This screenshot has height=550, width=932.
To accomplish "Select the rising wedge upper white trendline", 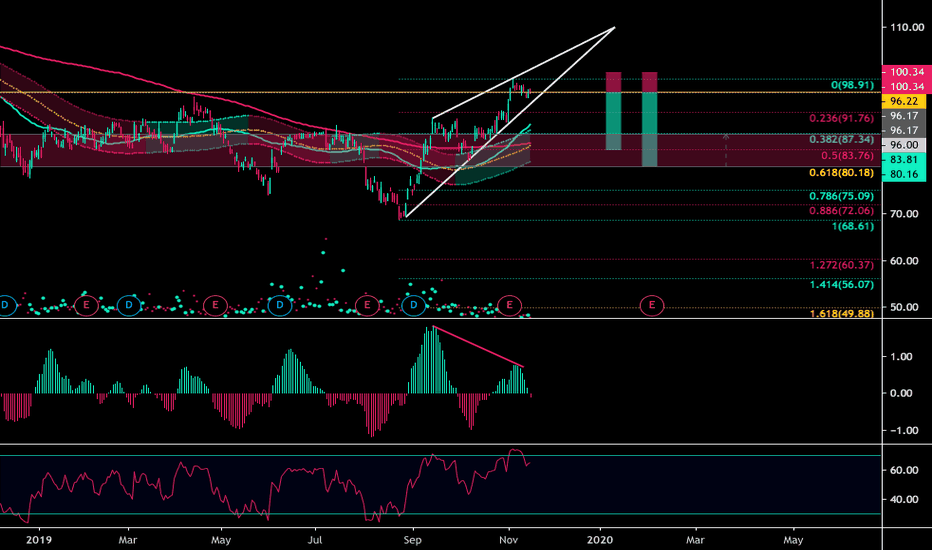I will click(x=523, y=72).
